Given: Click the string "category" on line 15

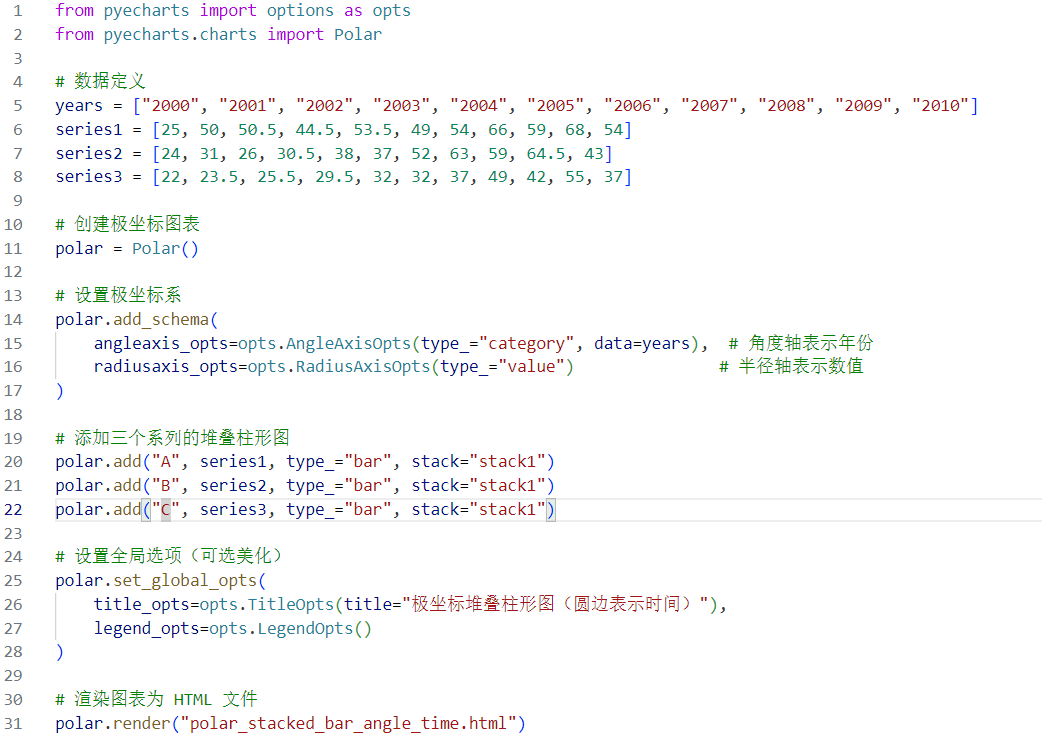Looking at the screenshot, I should (526, 344).
